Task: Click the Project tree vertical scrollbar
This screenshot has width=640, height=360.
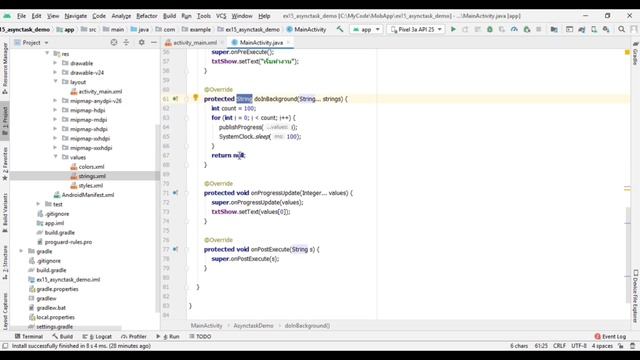Action: 157,218
